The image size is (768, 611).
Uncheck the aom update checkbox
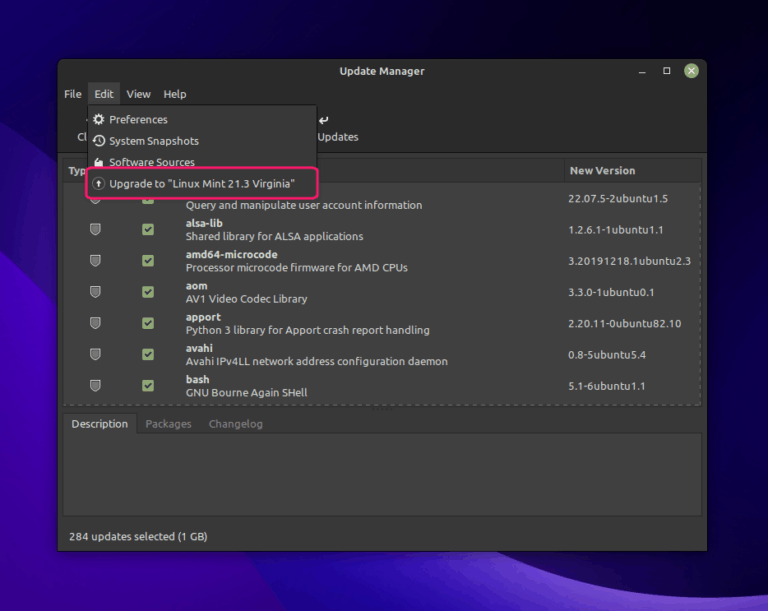[148, 292]
